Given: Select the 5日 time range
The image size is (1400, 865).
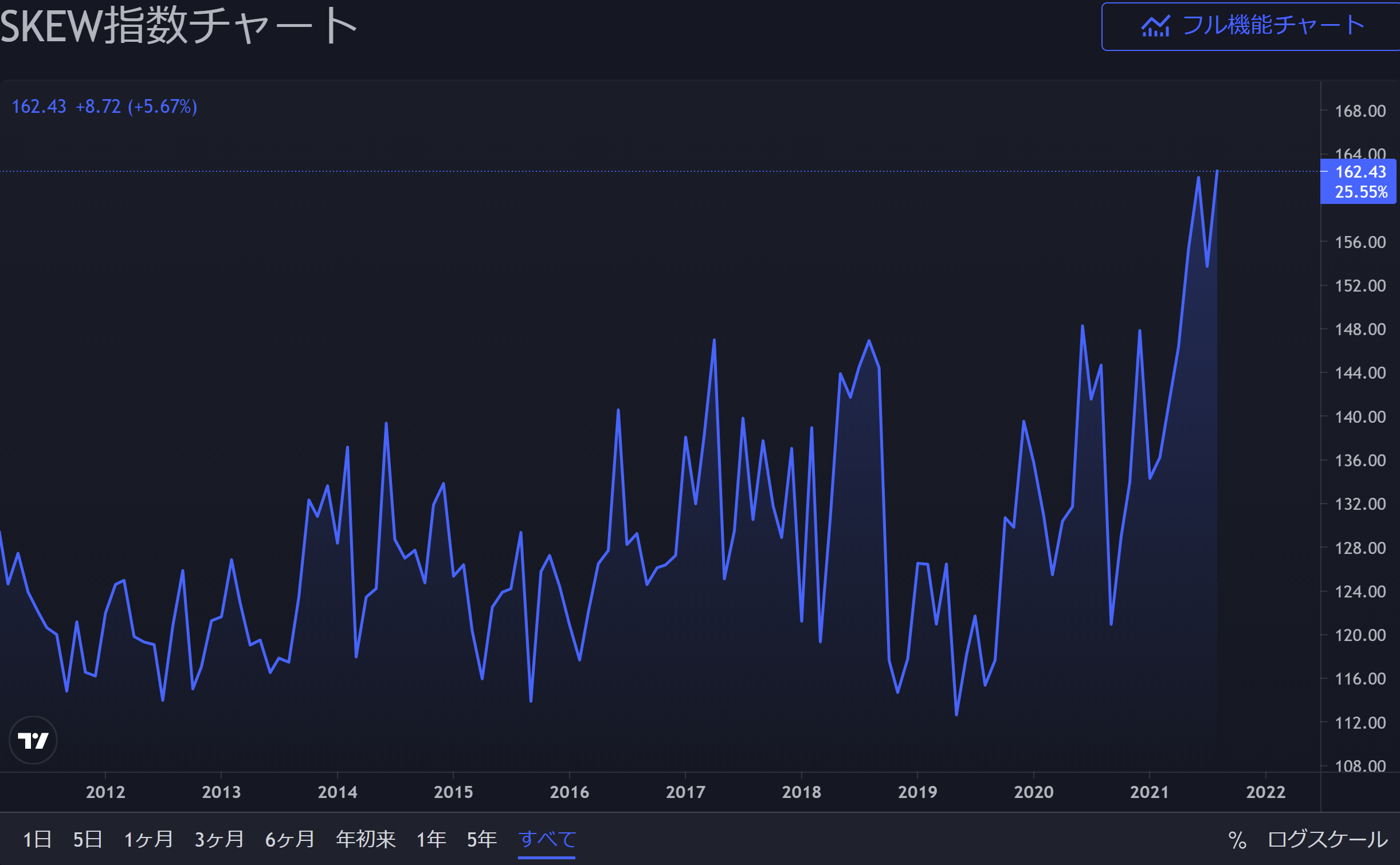Looking at the screenshot, I should point(88,839).
